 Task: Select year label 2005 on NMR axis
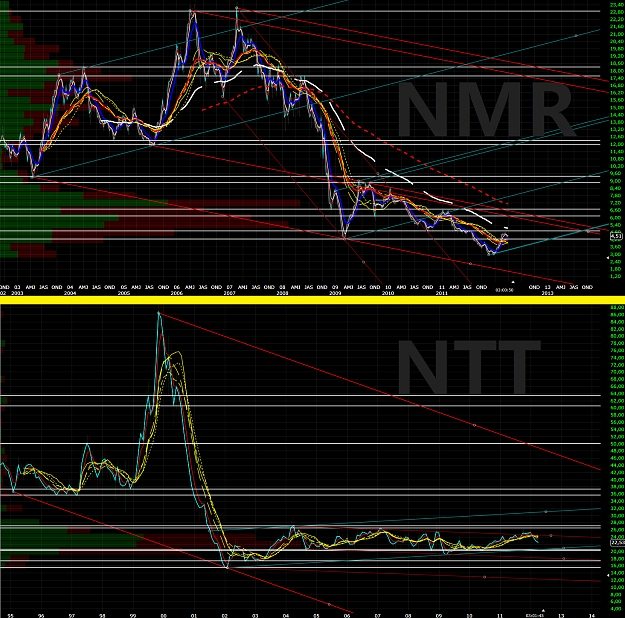124,293
